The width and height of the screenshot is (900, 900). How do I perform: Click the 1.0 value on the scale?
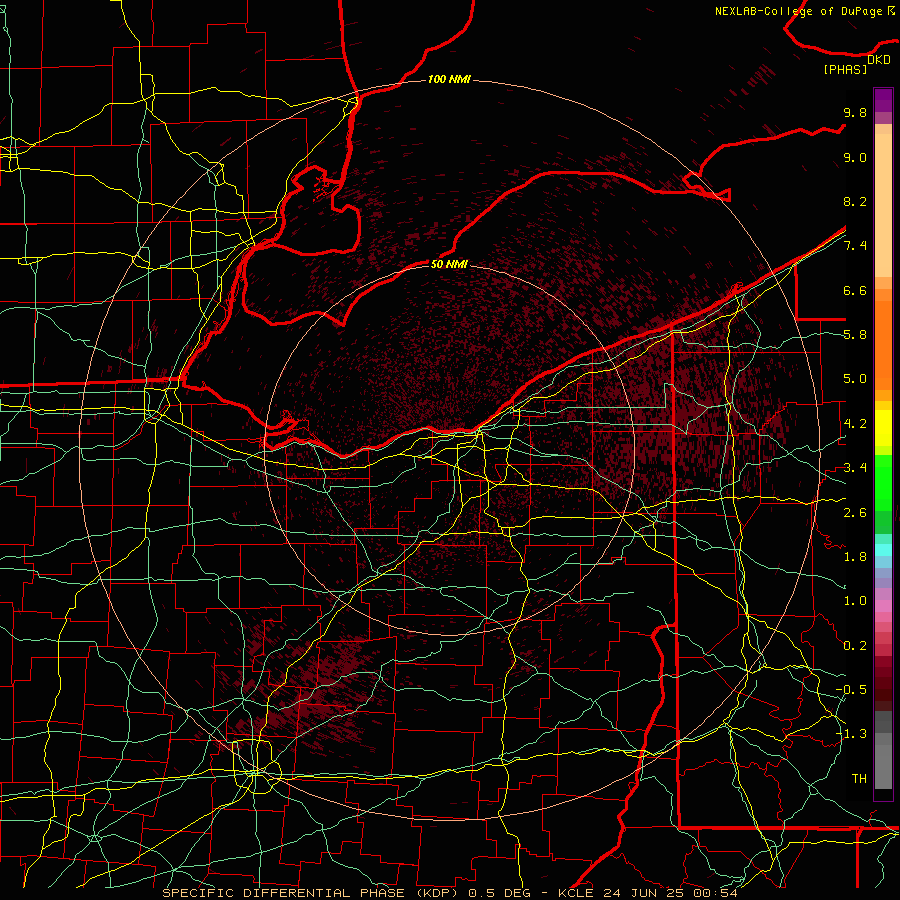coord(855,601)
